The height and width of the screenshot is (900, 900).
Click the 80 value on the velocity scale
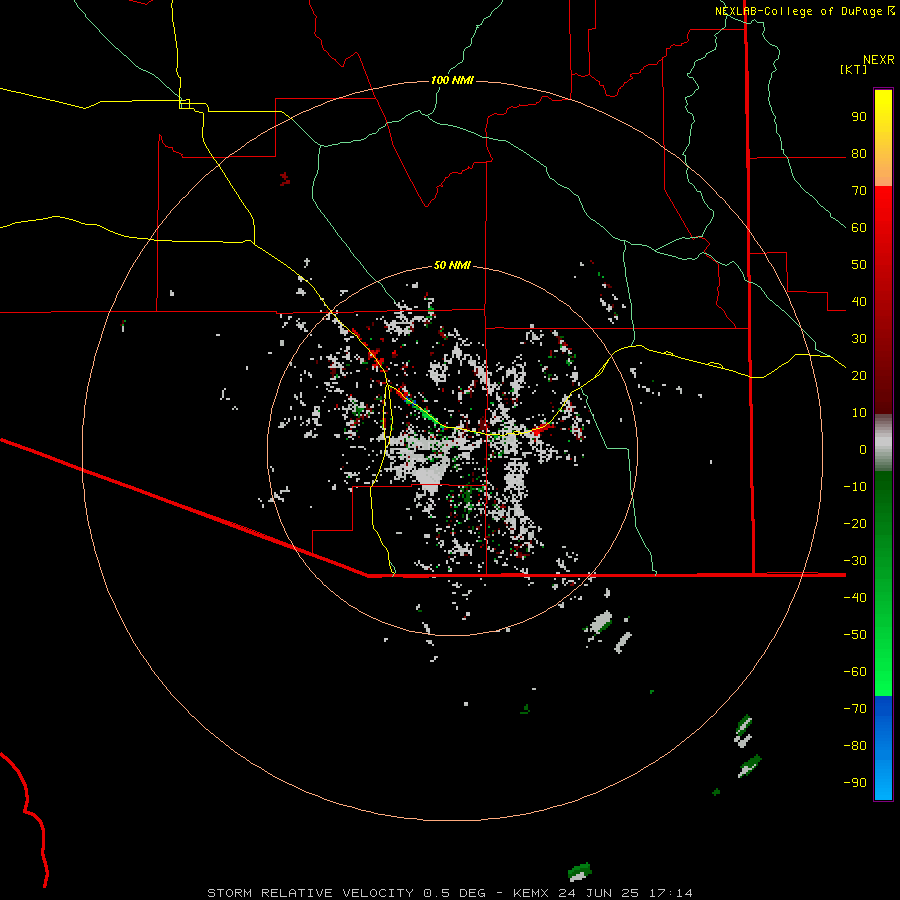(x=859, y=154)
